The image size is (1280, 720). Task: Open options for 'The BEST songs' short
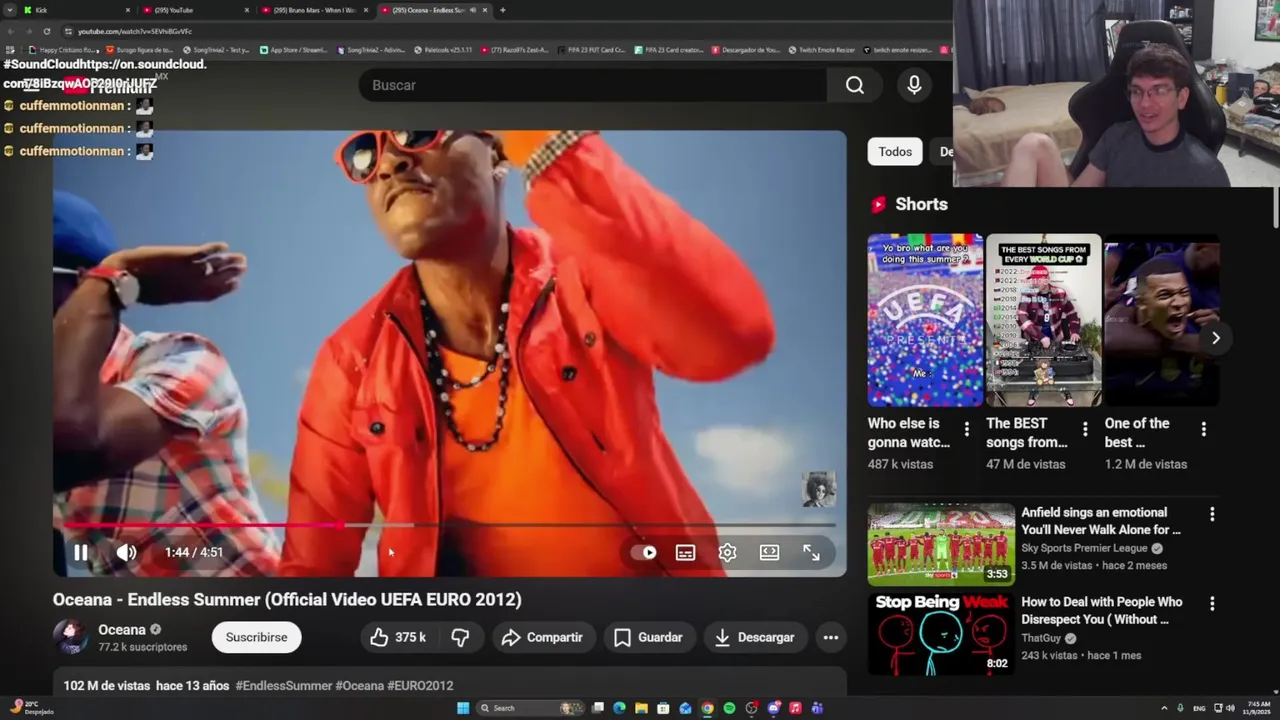[1085, 429]
